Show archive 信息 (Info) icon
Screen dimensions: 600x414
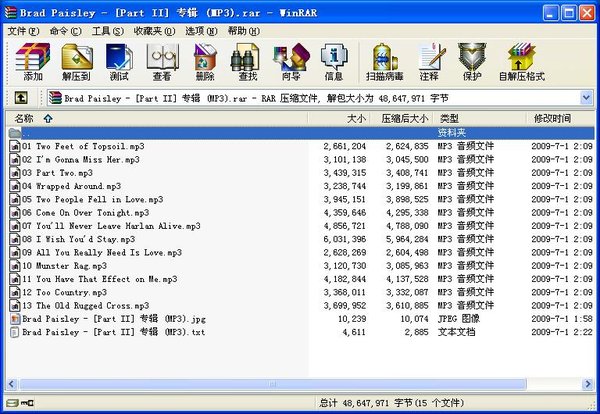pos(334,62)
